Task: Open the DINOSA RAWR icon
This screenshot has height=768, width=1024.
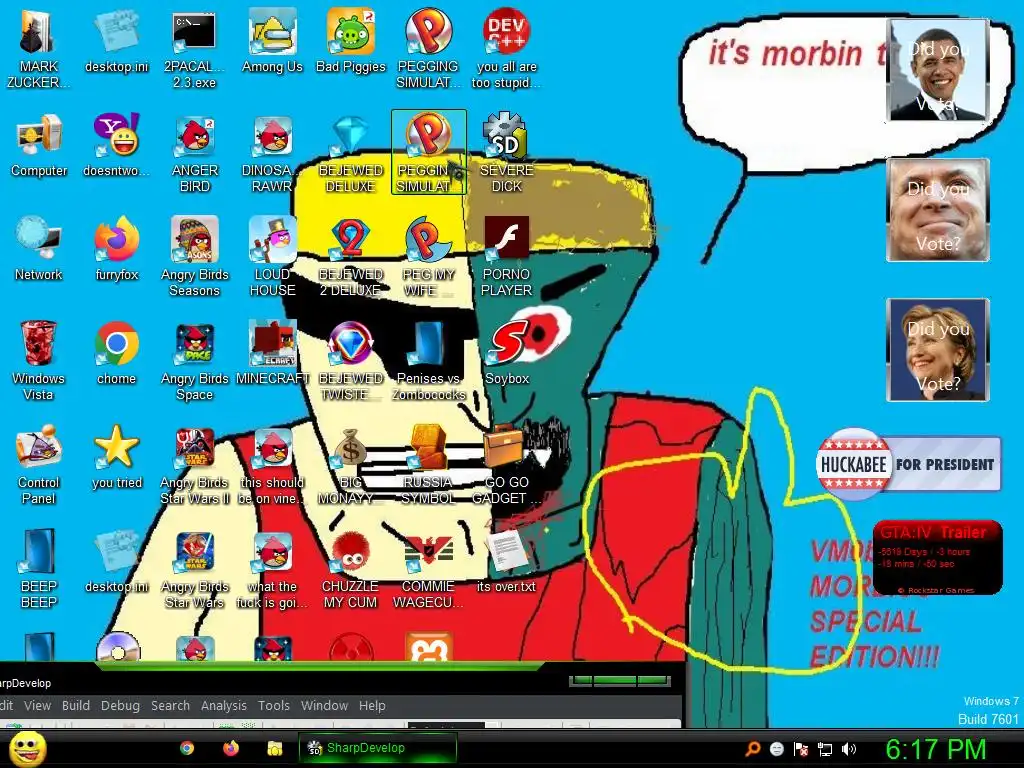Action: coord(272,153)
